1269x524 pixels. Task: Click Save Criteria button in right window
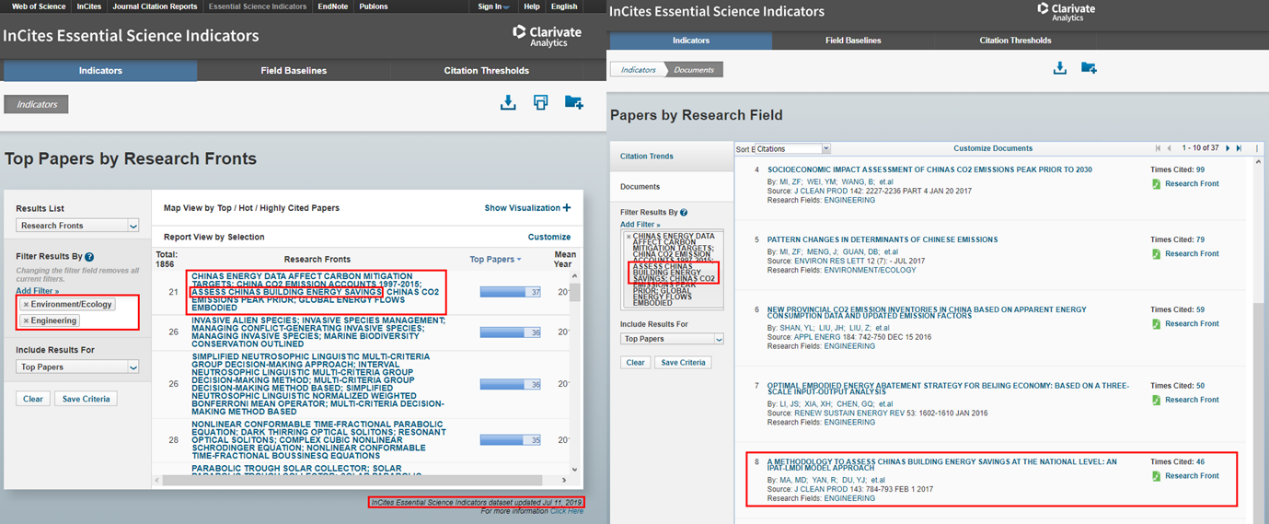point(683,363)
